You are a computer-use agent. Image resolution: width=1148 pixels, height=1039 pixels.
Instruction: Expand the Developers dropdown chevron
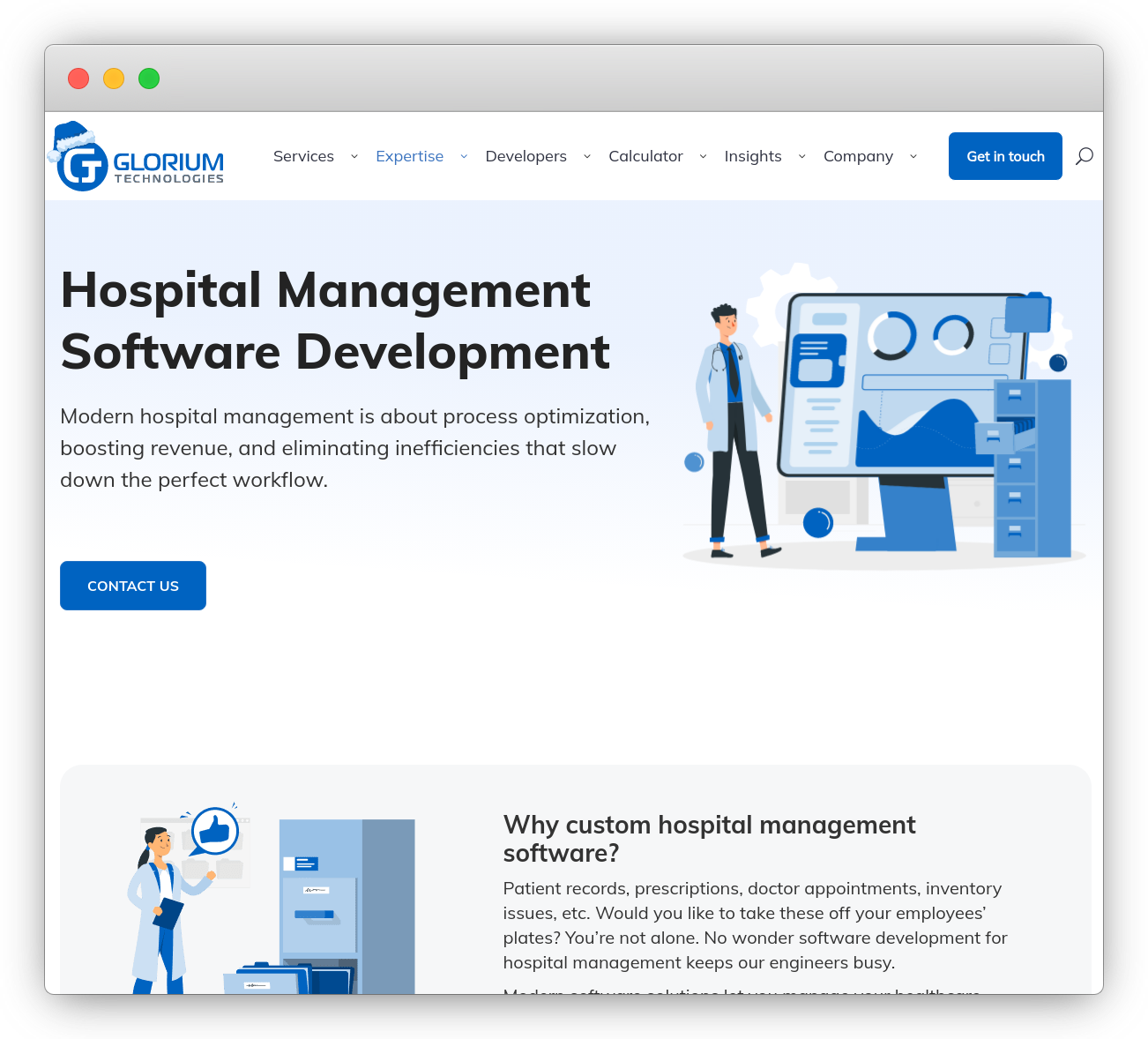click(587, 156)
